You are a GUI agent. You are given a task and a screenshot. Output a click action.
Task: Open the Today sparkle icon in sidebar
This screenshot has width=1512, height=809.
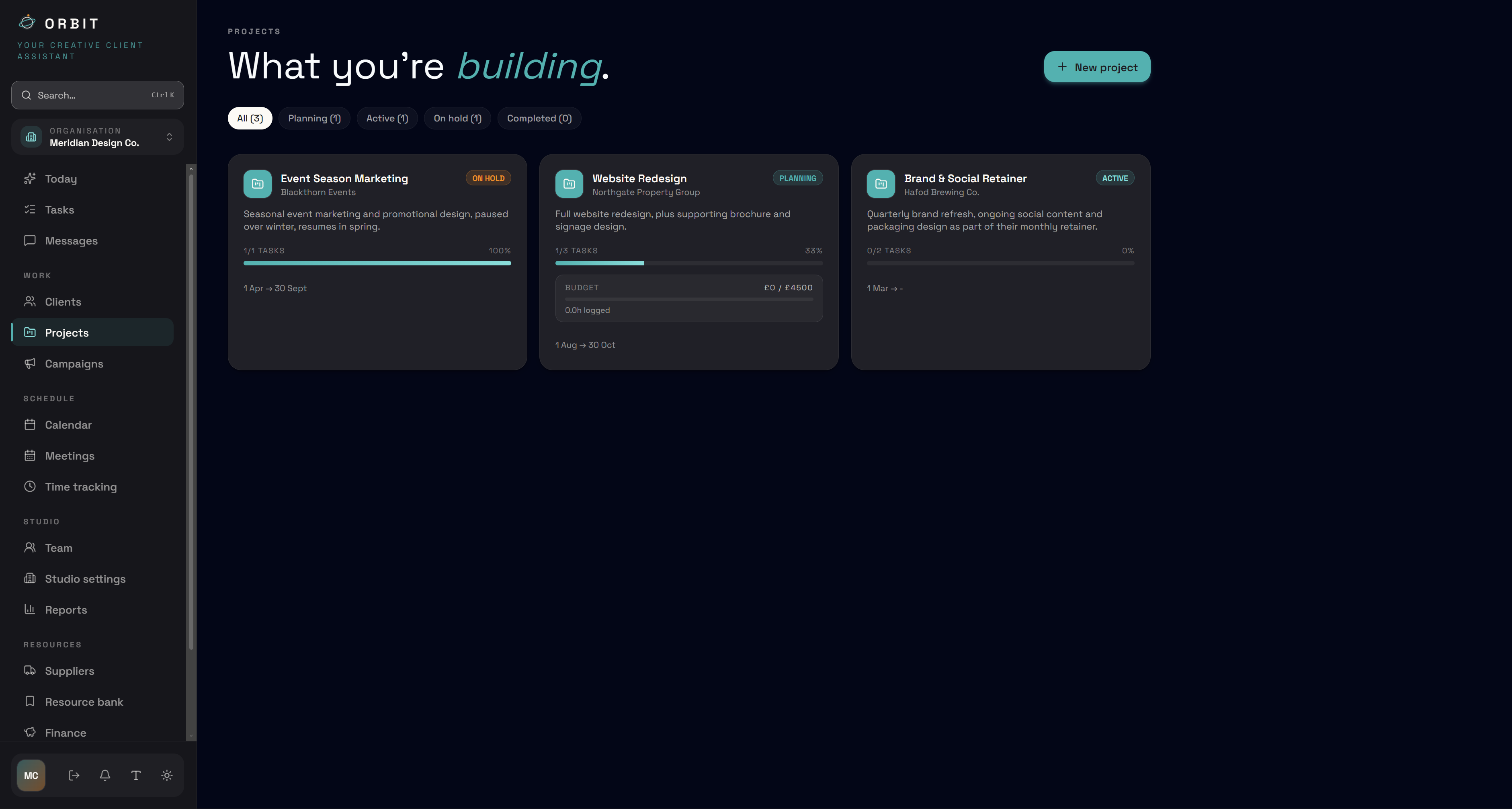pos(30,179)
